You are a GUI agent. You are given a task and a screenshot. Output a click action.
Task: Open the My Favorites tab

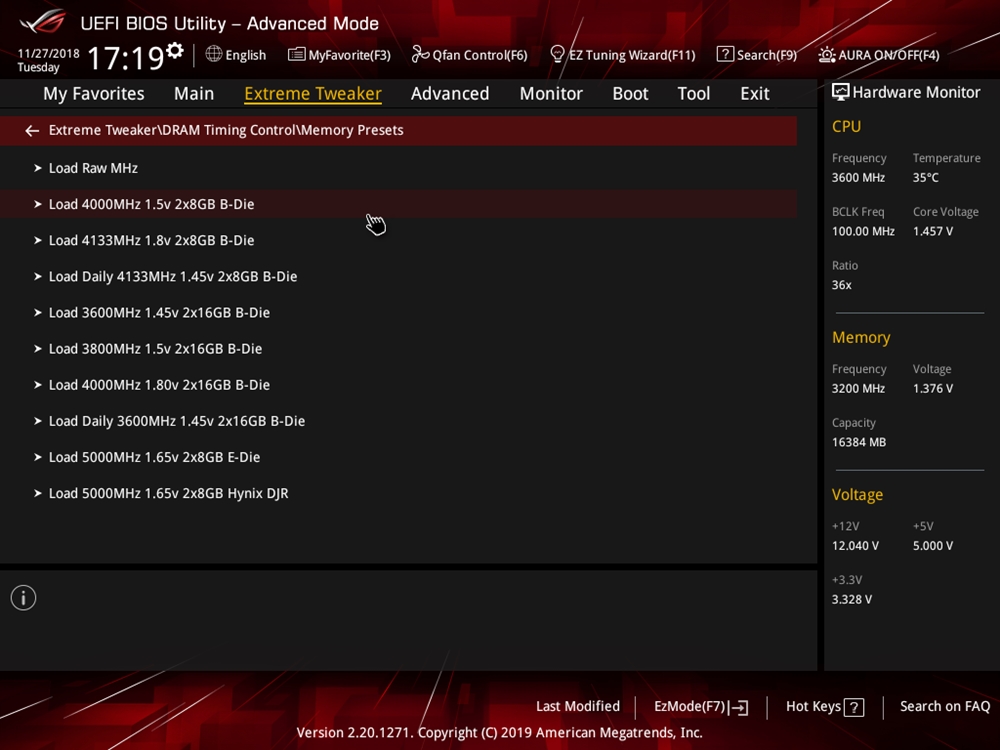pyautogui.click(x=94, y=94)
